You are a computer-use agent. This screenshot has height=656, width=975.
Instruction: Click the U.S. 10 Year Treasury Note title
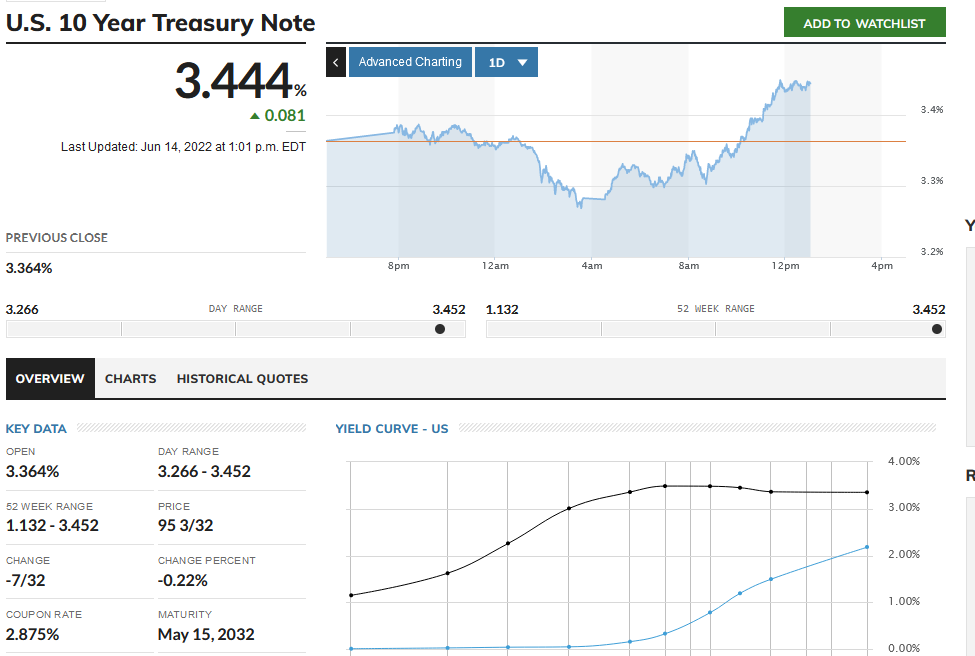pyautogui.click(x=160, y=23)
